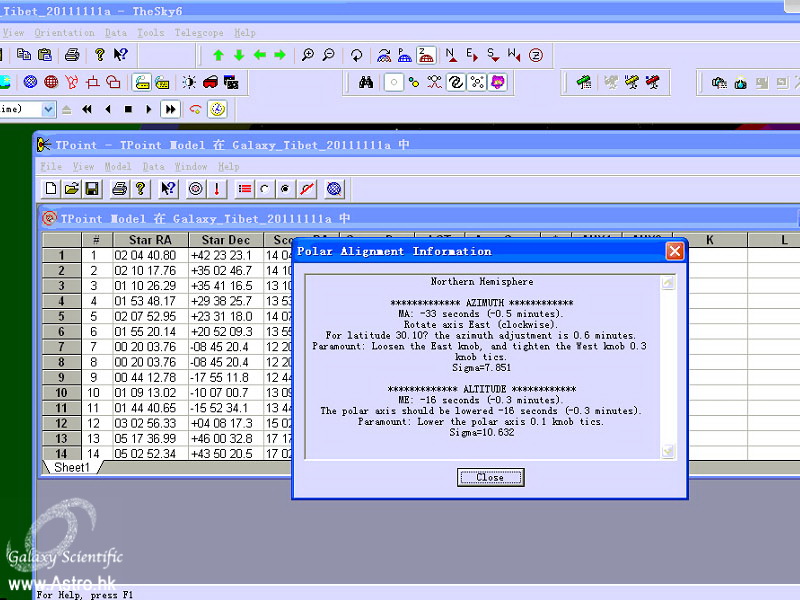This screenshot has width=800, height=600.
Task: Toggle the hollow circle button in TPoint toolbar
Action: pyautogui.click(x=264, y=188)
